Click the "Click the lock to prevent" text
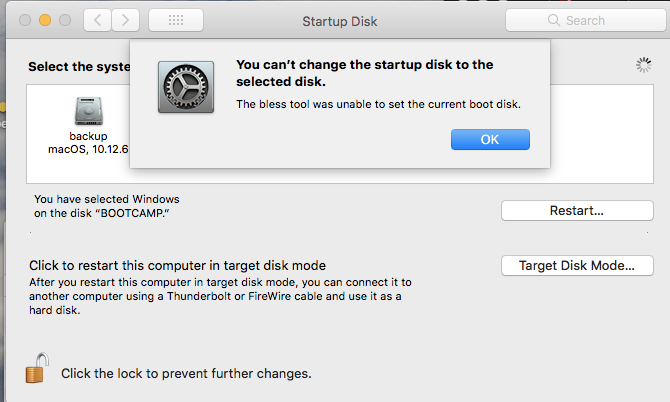 pos(186,374)
